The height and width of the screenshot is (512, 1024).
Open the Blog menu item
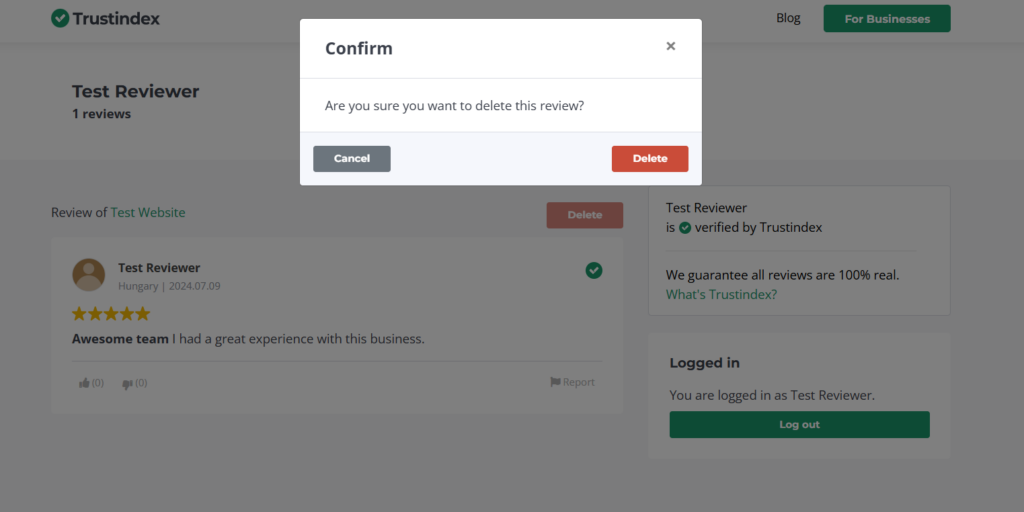click(788, 18)
